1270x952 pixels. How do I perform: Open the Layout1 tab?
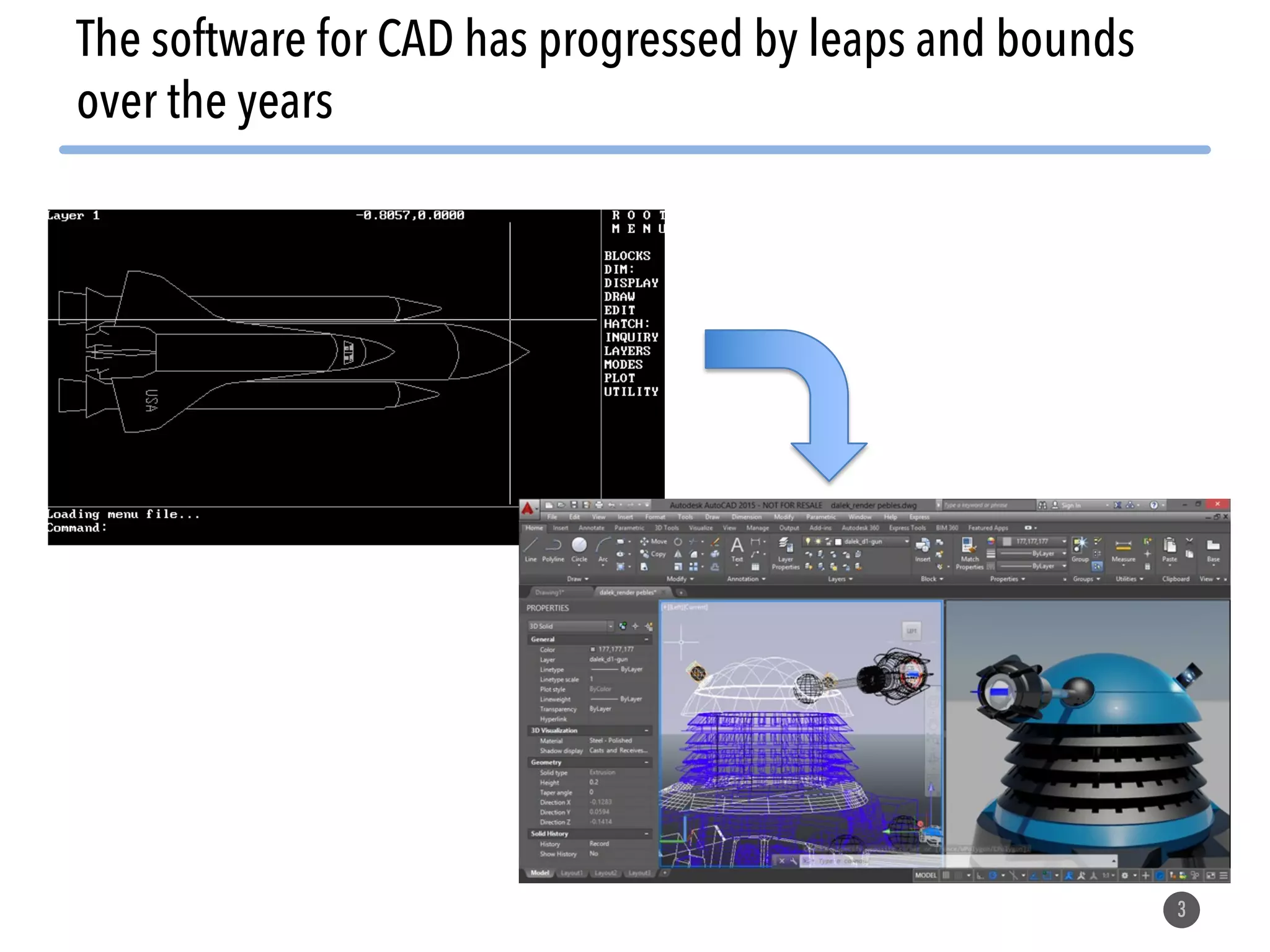coord(571,873)
